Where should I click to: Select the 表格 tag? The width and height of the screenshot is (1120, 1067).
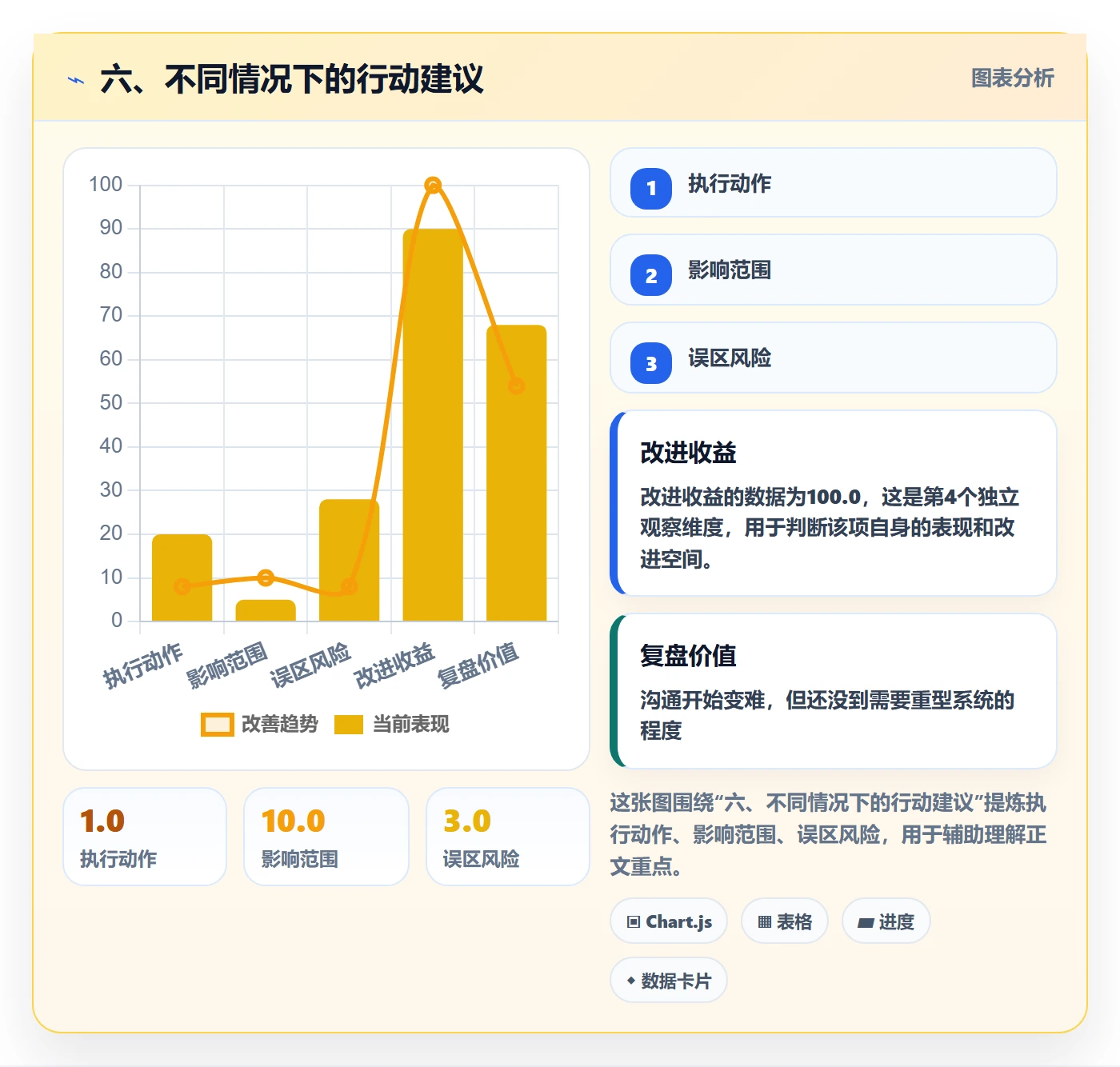tap(785, 921)
